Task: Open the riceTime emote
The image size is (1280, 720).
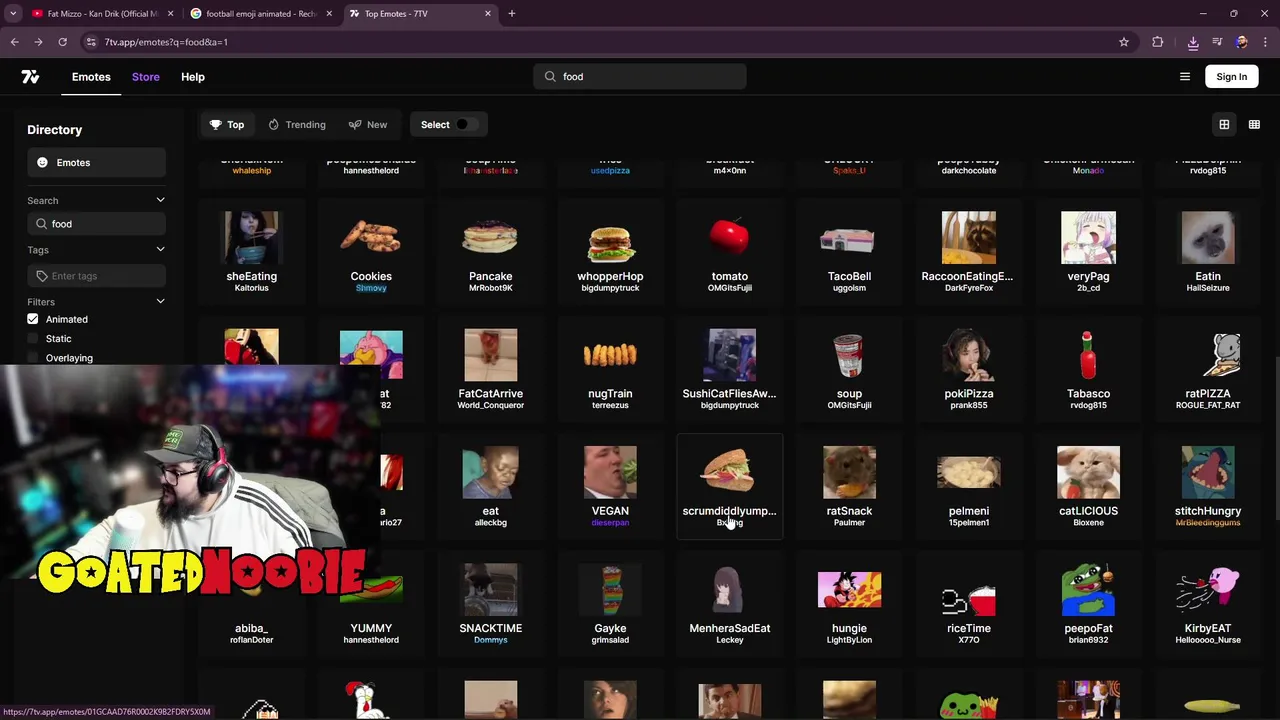Action: (x=969, y=604)
